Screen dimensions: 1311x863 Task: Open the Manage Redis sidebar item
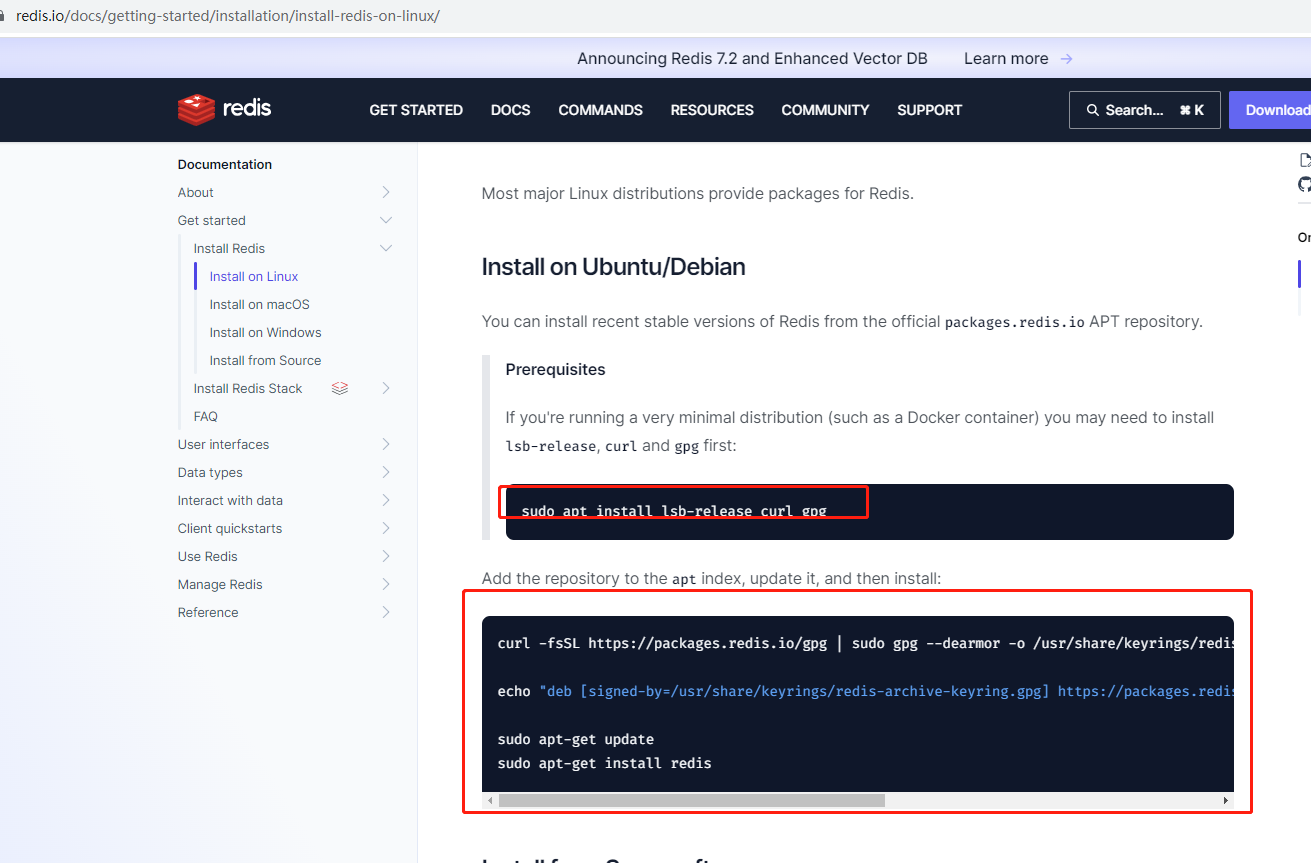[x=220, y=584]
